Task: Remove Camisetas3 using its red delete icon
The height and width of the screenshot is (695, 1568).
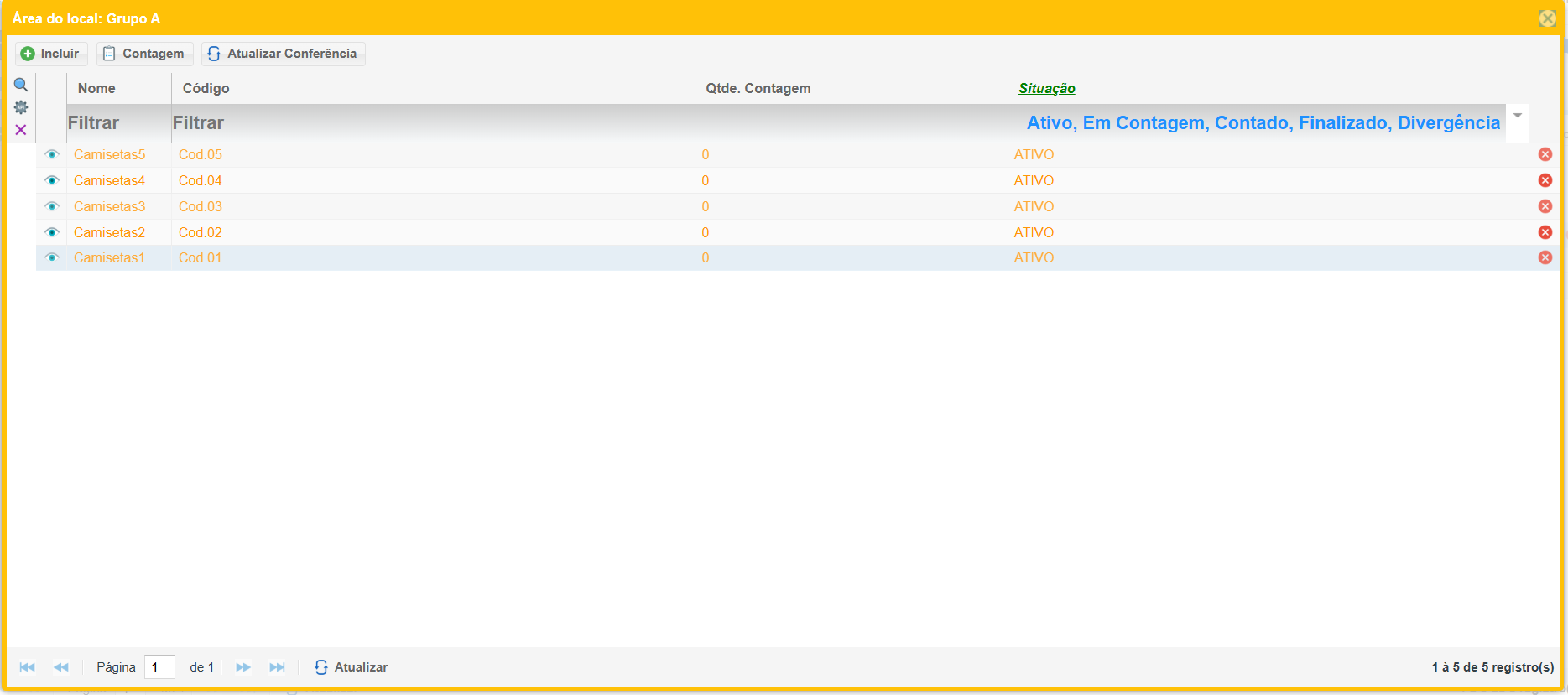Action: tap(1545, 206)
